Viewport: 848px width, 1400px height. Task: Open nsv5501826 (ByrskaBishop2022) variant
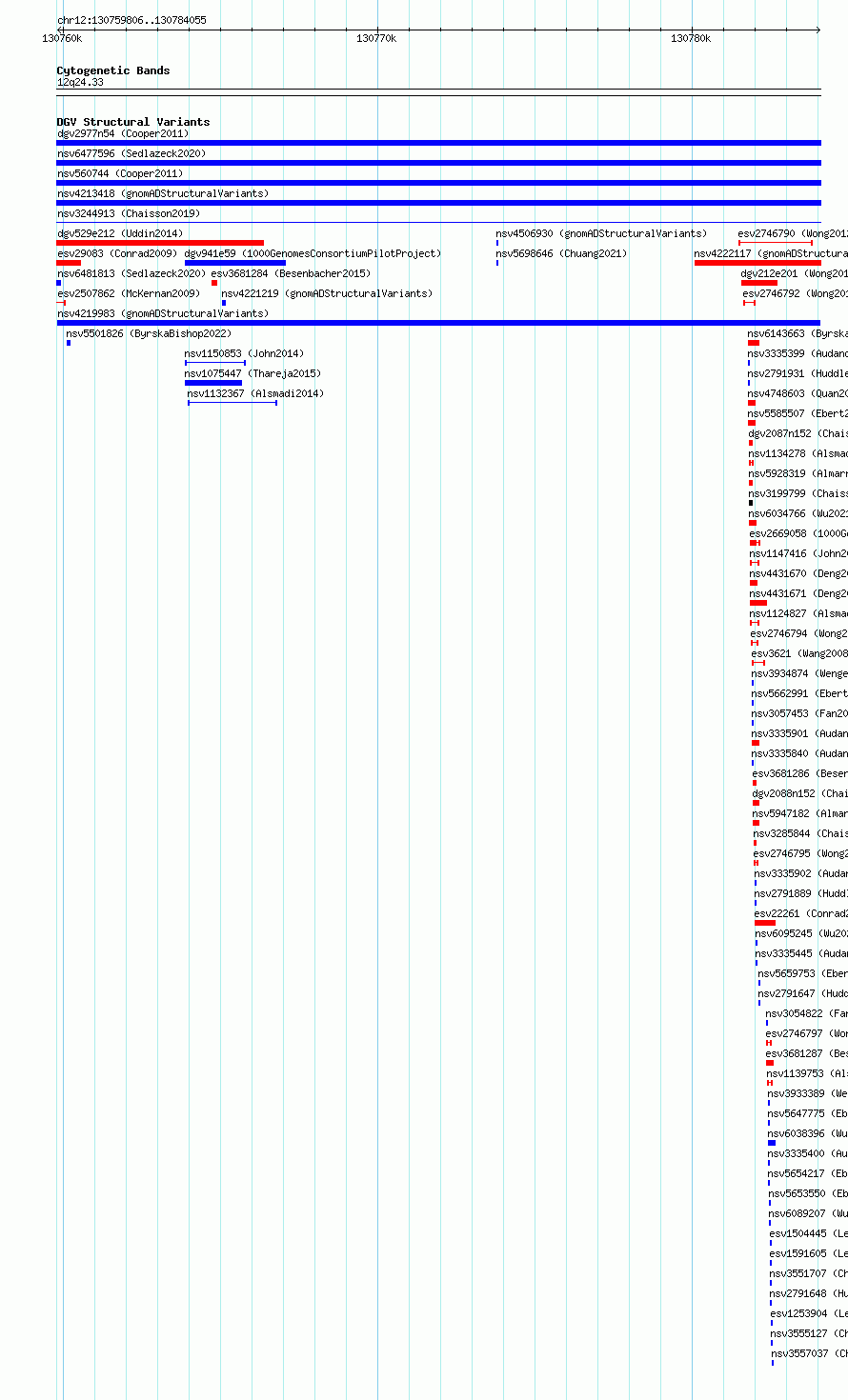(149, 333)
